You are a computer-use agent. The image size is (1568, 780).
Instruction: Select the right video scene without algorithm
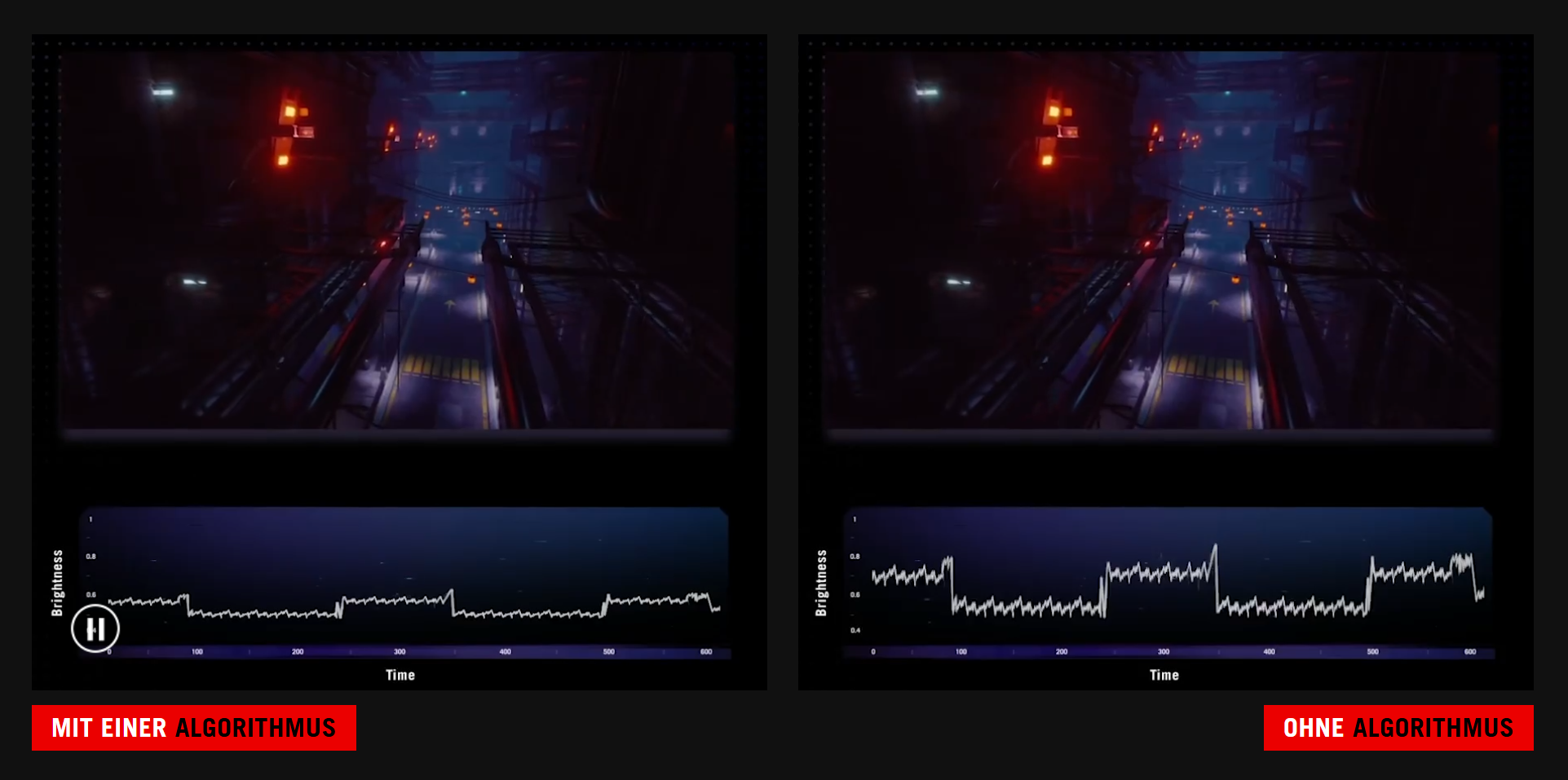point(1161,240)
